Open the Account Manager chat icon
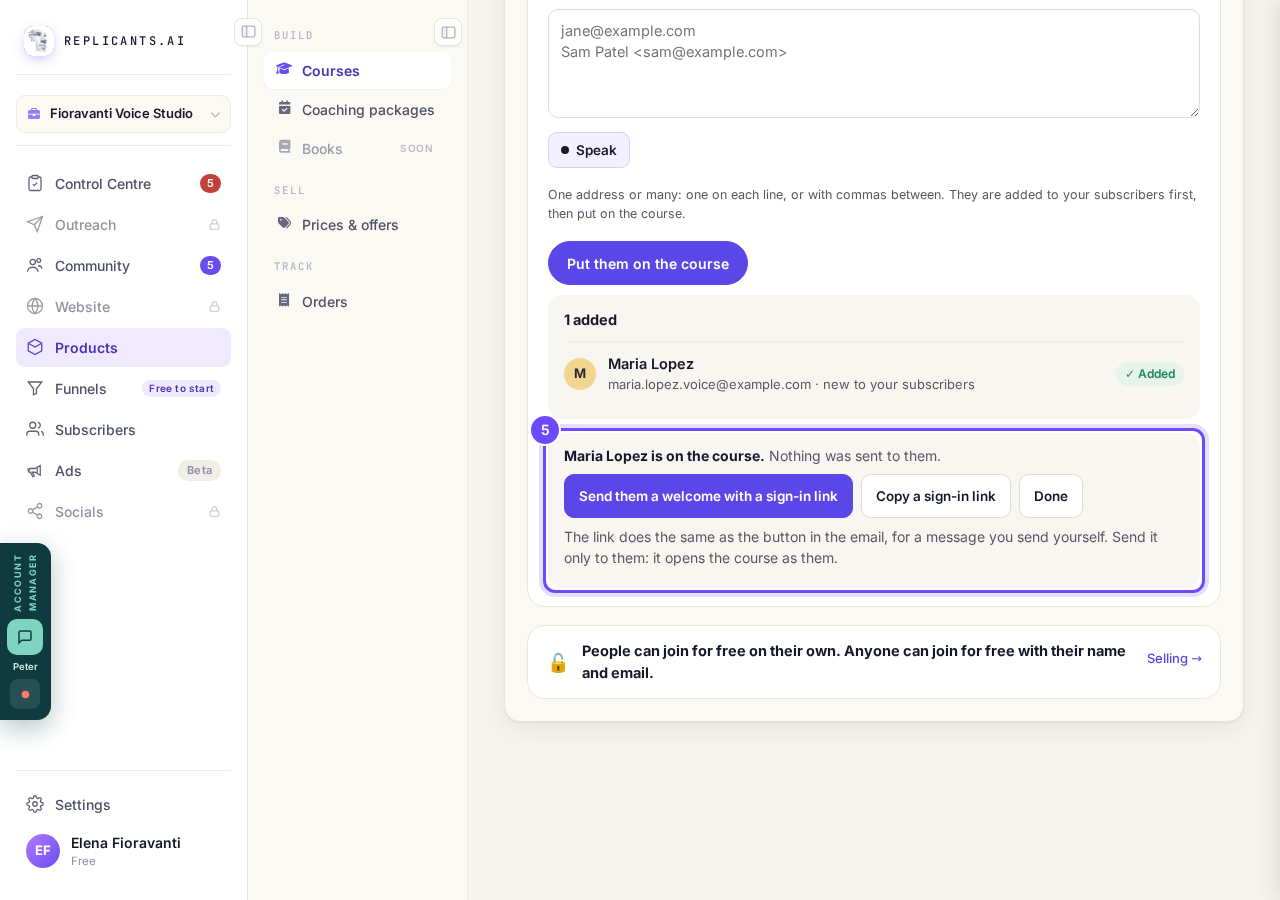The image size is (1280, 900). 25,637
